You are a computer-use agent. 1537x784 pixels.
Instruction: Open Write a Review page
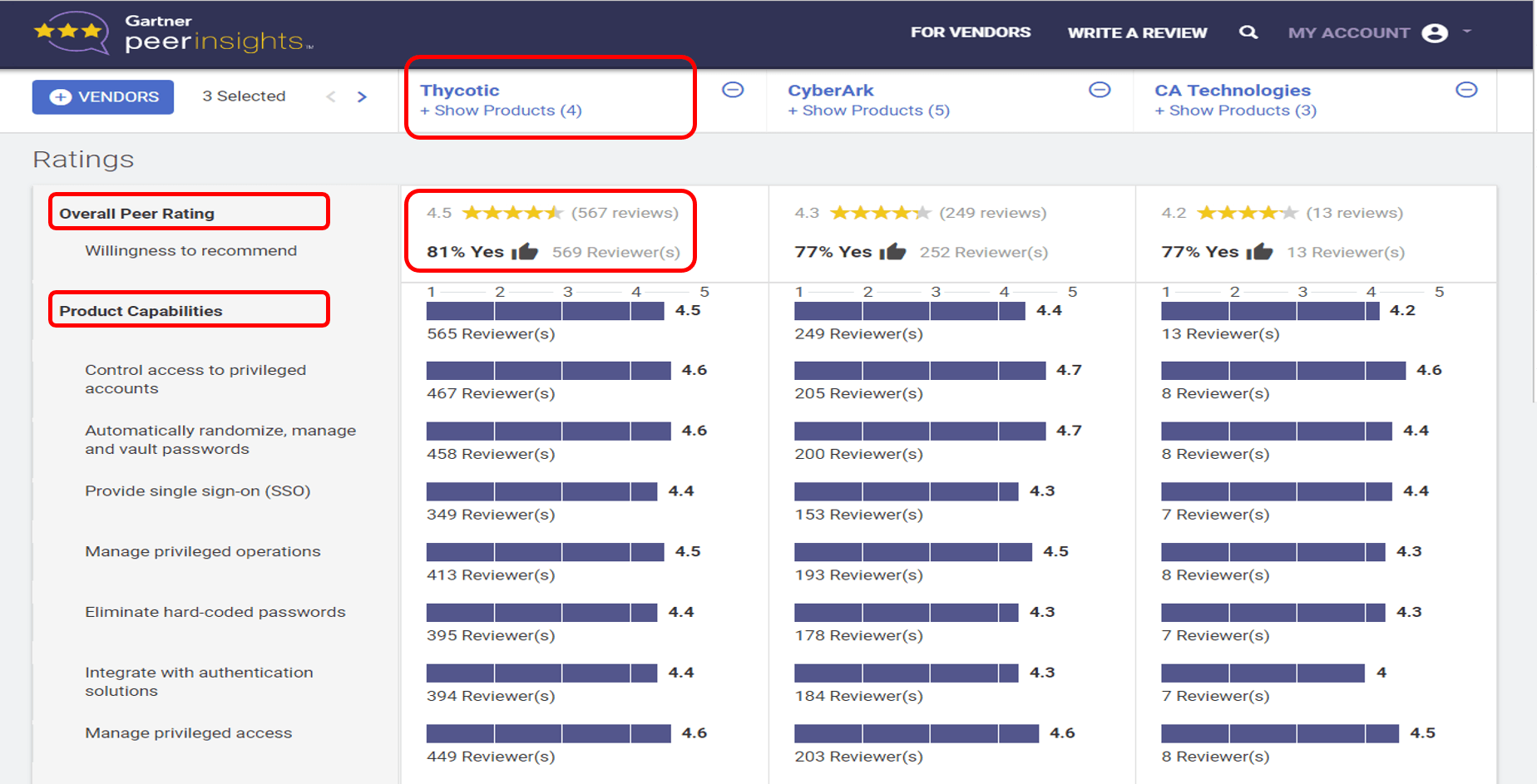[x=1137, y=32]
